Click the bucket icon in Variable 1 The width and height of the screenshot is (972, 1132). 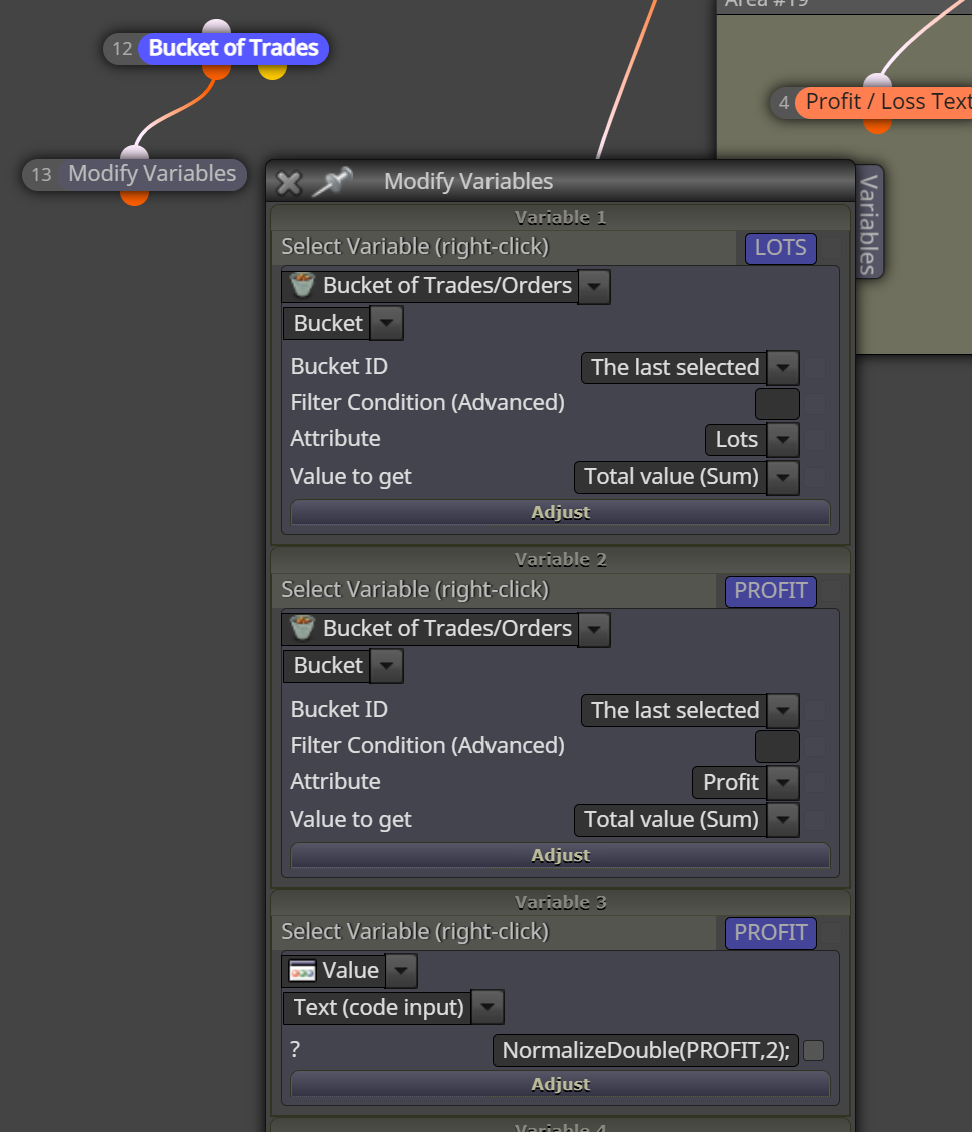pos(303,285)
